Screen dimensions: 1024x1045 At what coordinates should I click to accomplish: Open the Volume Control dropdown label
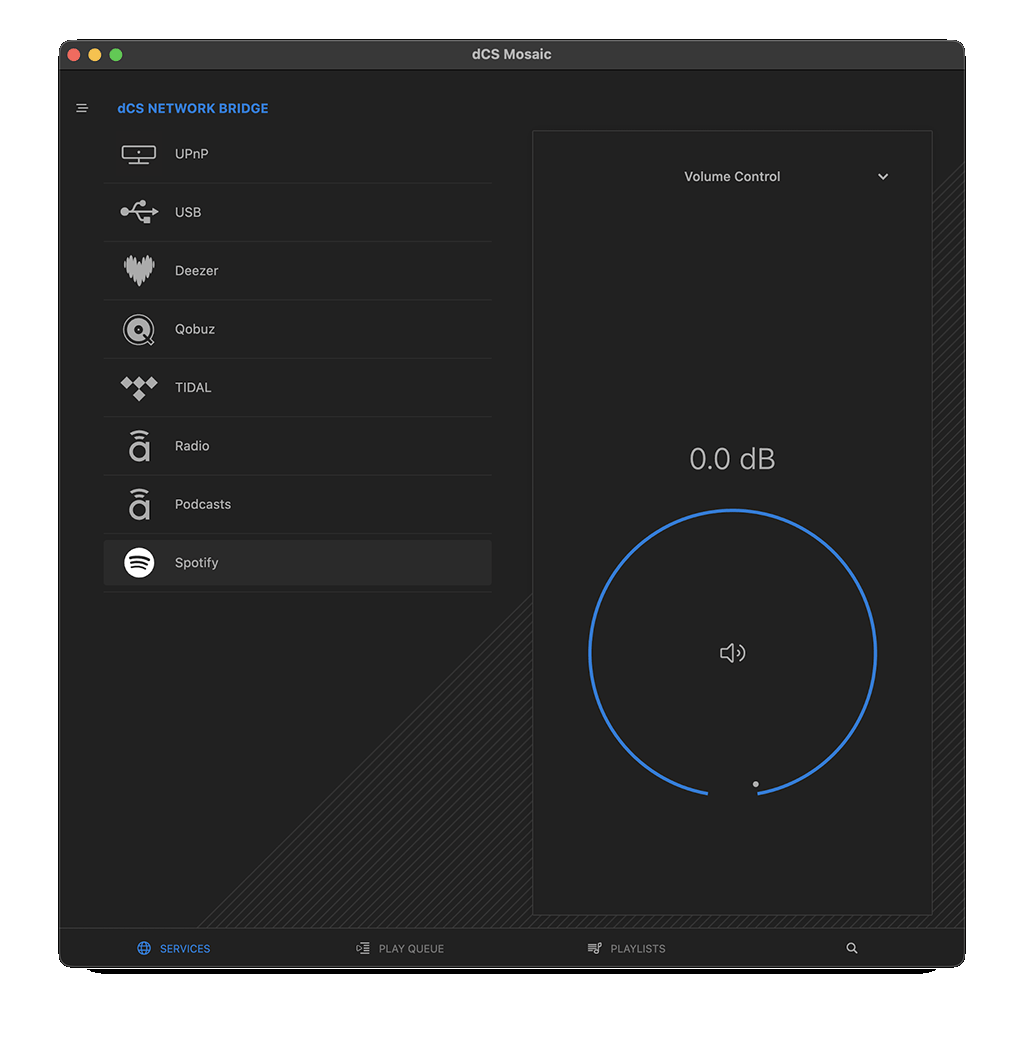[x=732, y=177]
